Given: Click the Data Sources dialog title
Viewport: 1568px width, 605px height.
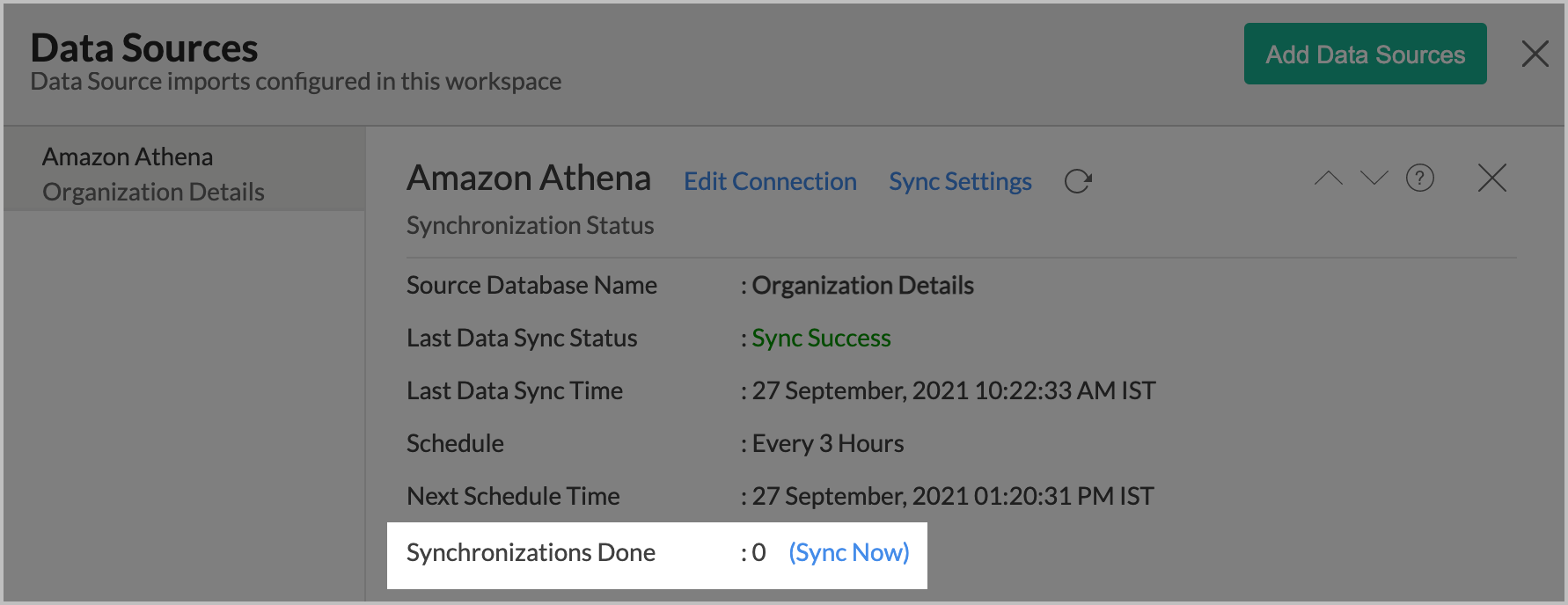Looking at the screenshot, I should point(144,48).
